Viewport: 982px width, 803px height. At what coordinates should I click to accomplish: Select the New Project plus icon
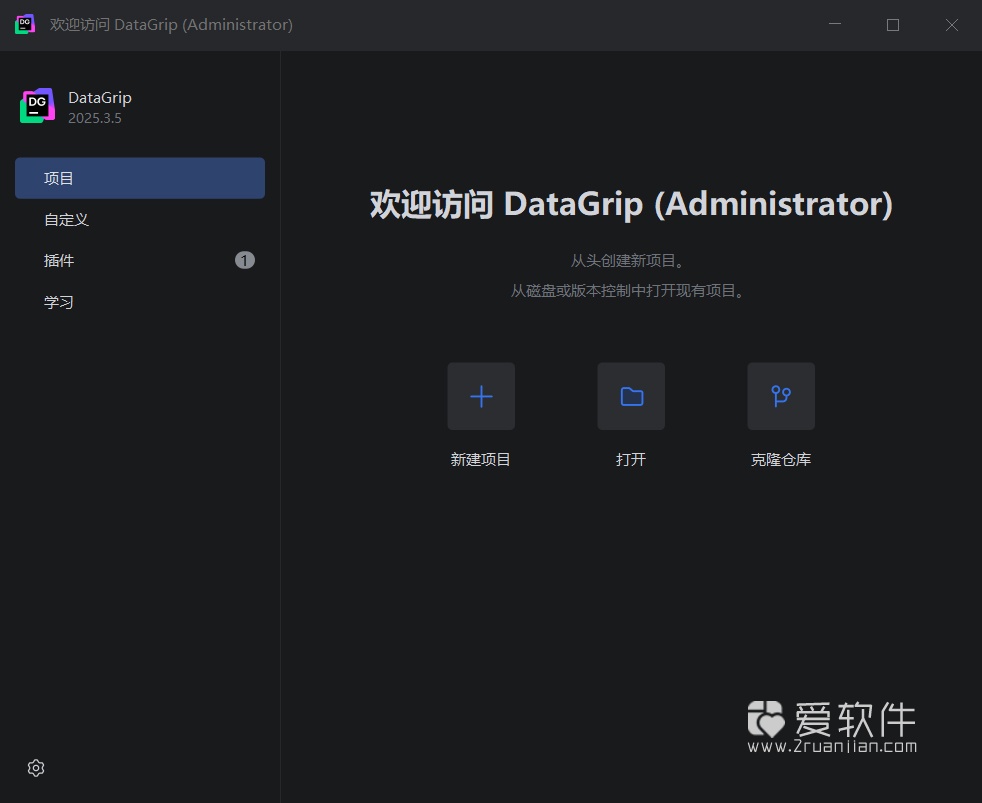point(481,396)
